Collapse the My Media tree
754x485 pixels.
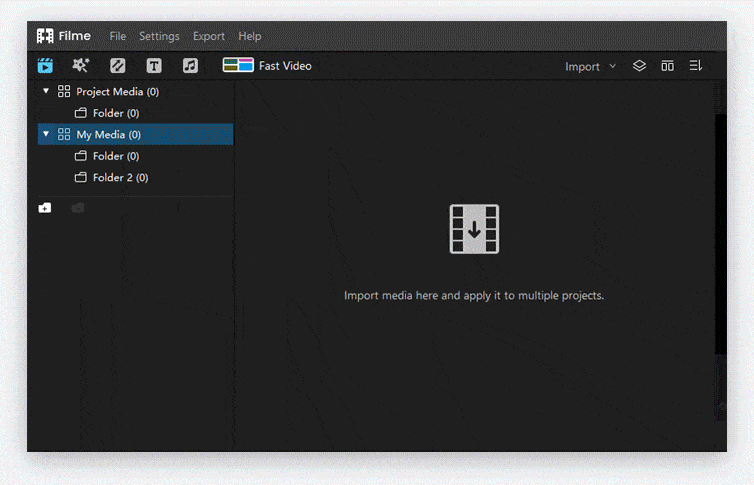[46, 134]
